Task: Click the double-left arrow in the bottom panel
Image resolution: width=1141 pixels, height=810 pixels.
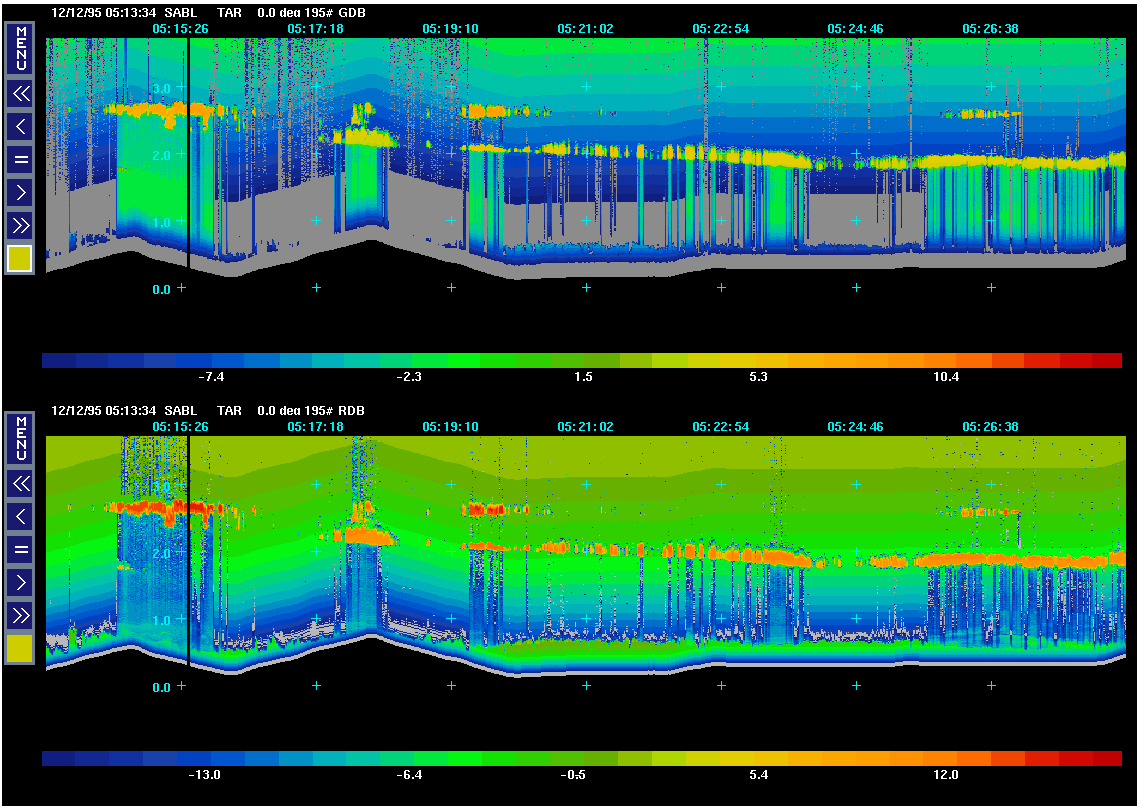Action: tap(20, 484)
